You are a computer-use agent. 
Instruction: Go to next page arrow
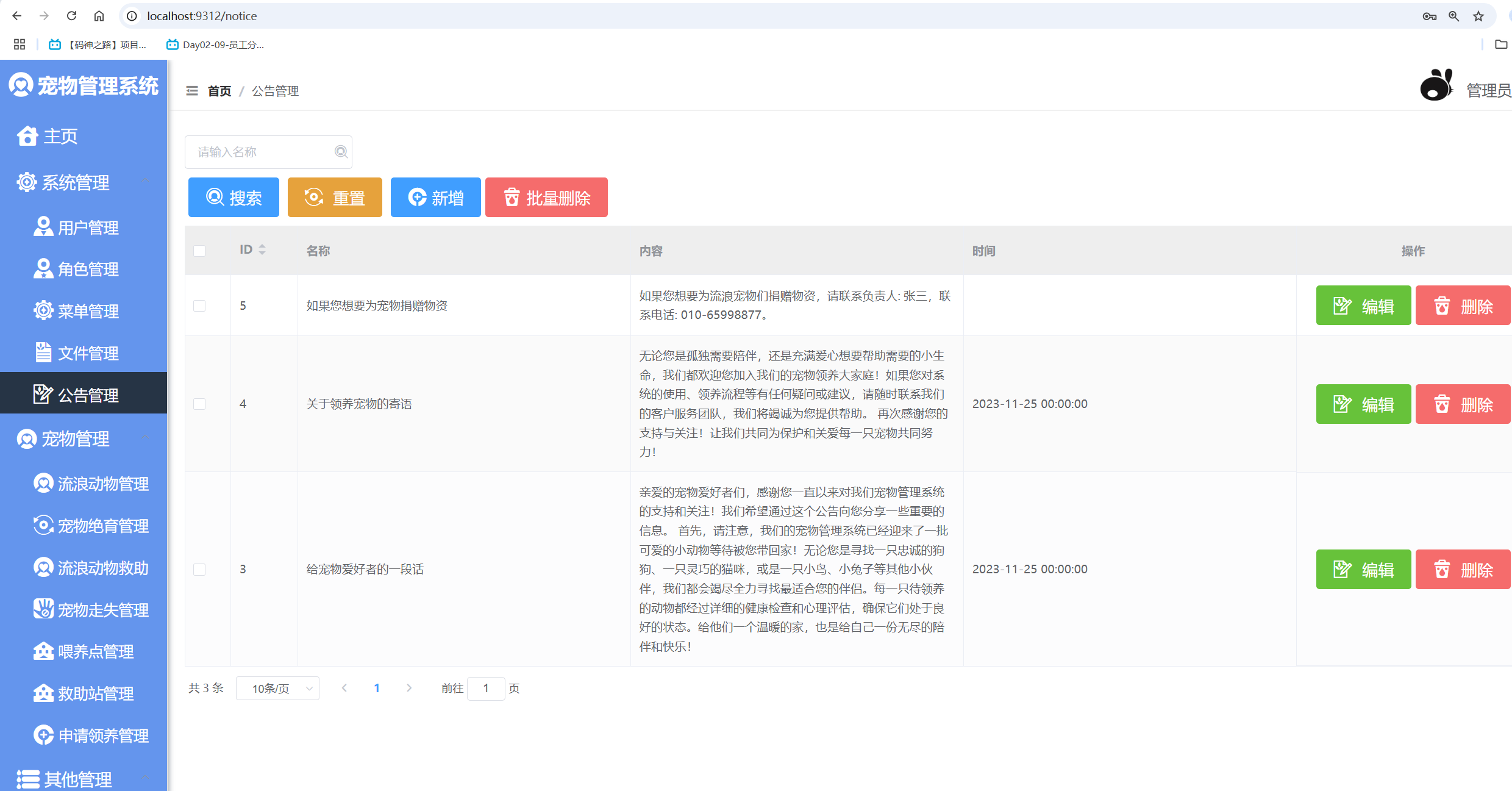pyautogui.click(x=409, y=688)
